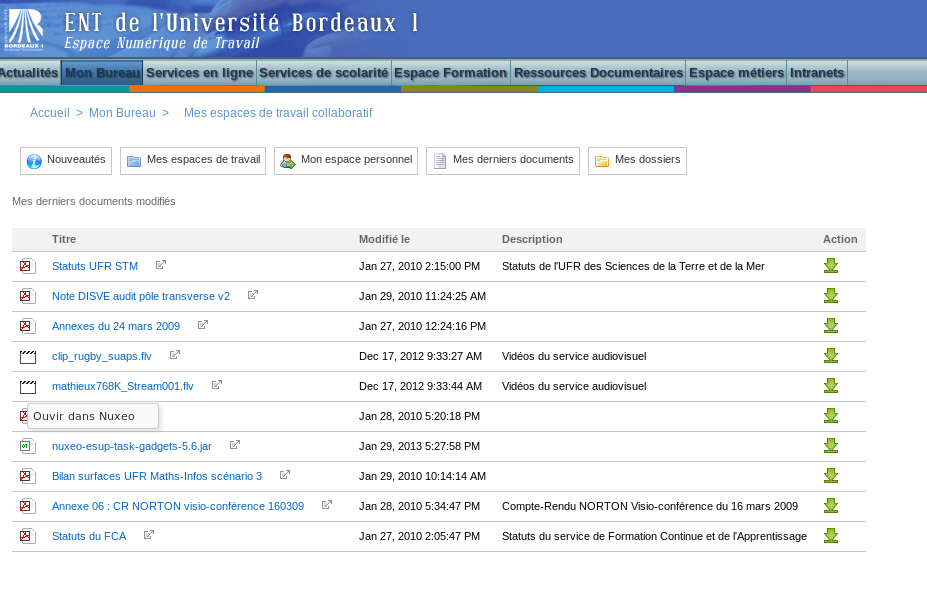The image size is (927, 596).
Task: Open Mes espaces de travail
Action: (x=193, y=161)
